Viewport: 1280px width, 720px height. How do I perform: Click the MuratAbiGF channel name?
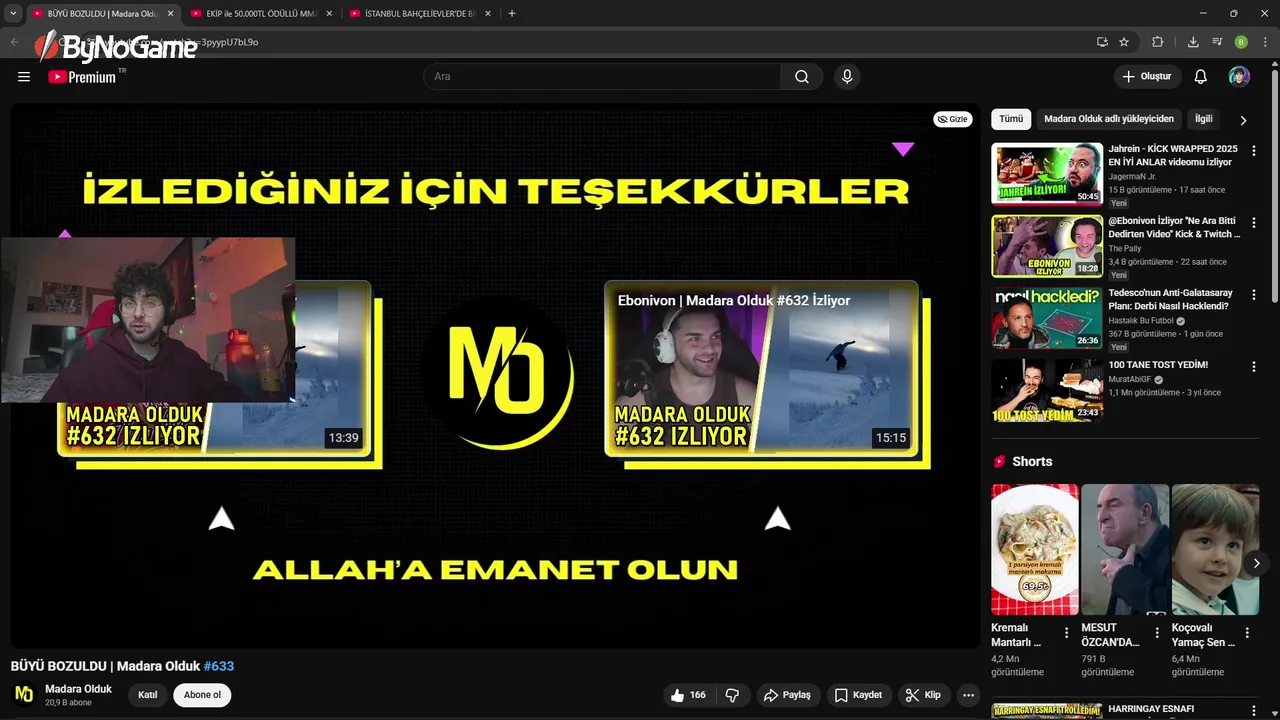(1130, 380)
